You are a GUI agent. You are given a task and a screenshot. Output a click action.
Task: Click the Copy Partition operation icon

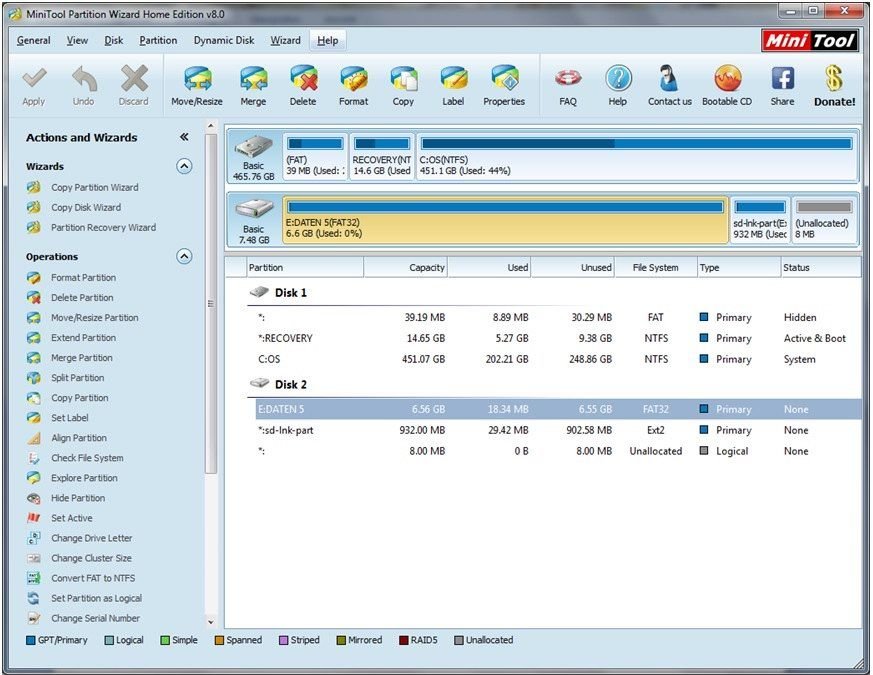tap(33, 398)
